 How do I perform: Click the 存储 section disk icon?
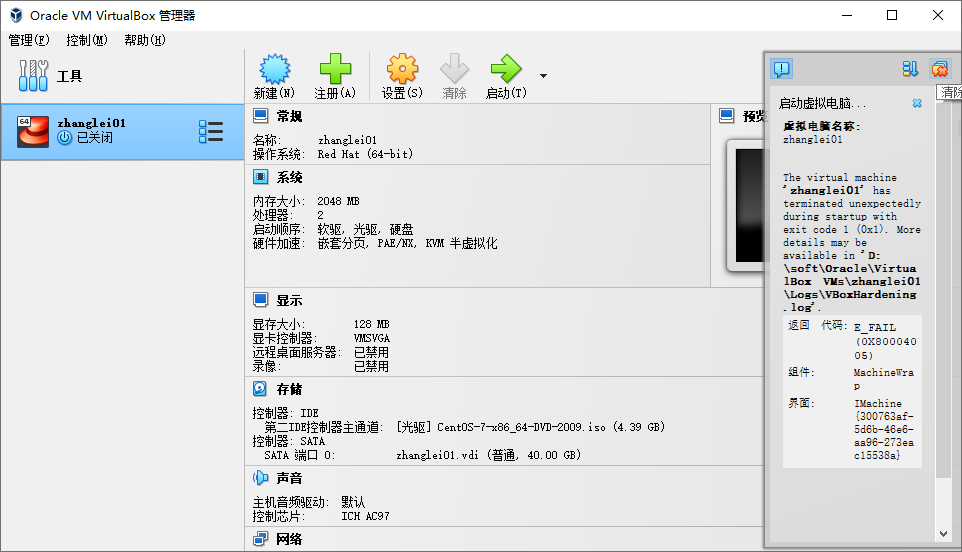tap(260, 388)
